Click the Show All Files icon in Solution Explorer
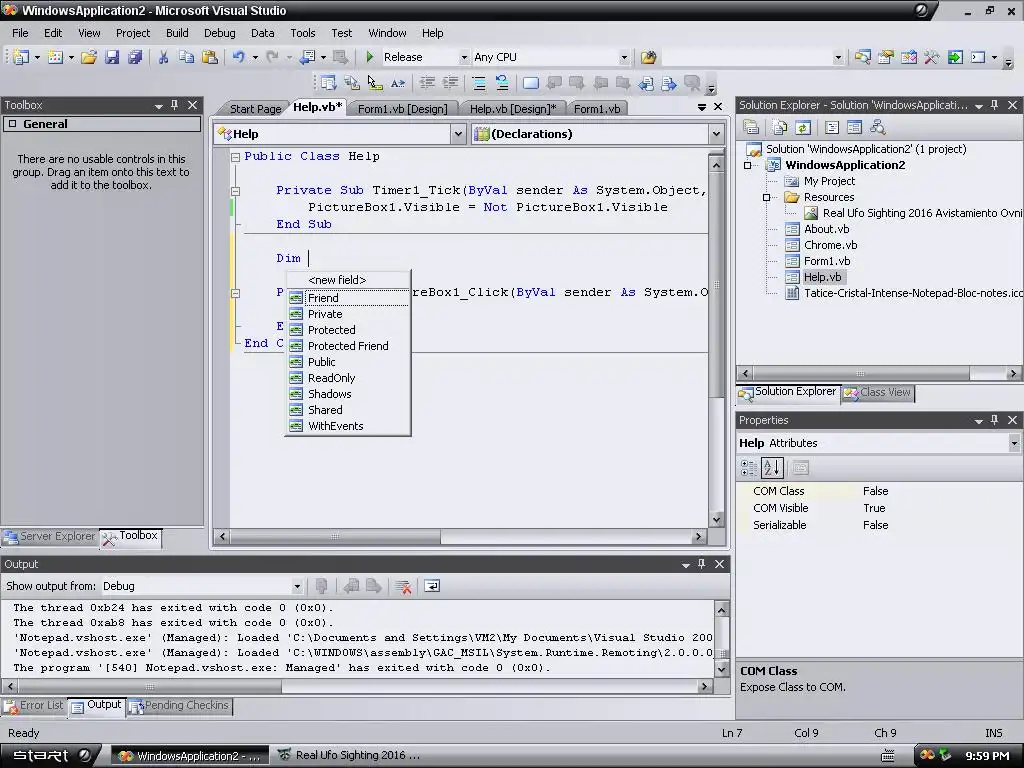This screenshot has height=768, width=1024. 780,127
